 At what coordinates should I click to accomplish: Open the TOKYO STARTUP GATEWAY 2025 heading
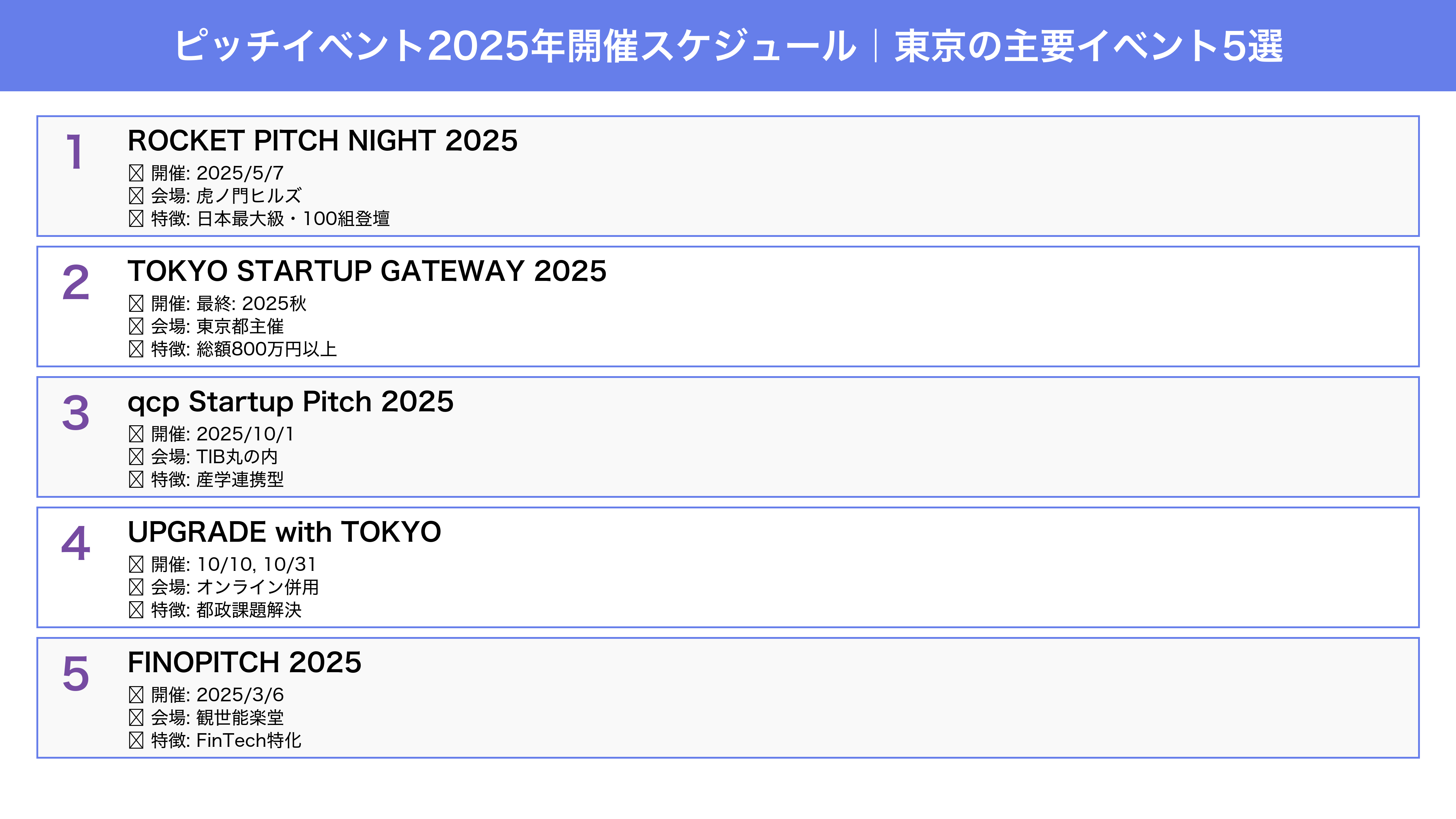pos(367,271)
